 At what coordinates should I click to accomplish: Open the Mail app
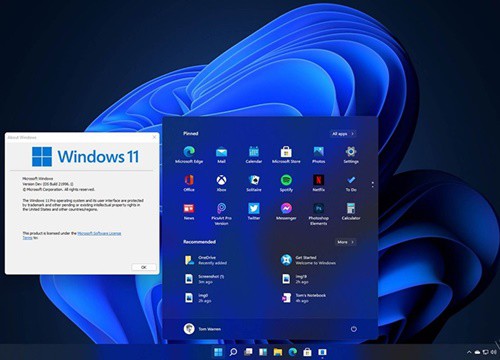[221, 155]
